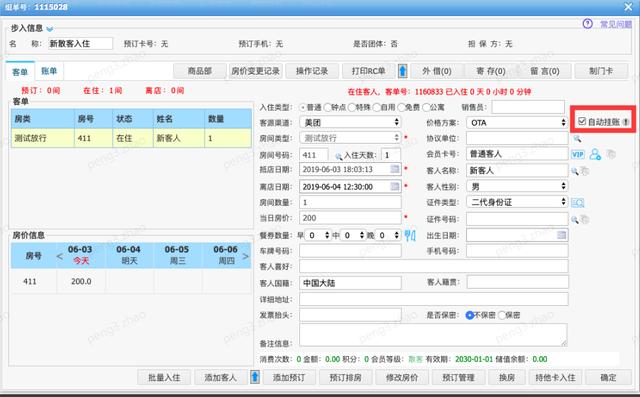Image resolution: width=640 pixels, height=397 pixels.
Task: Click the VIP member card icon
Action: pyautogui.click(x=578, y=154)
